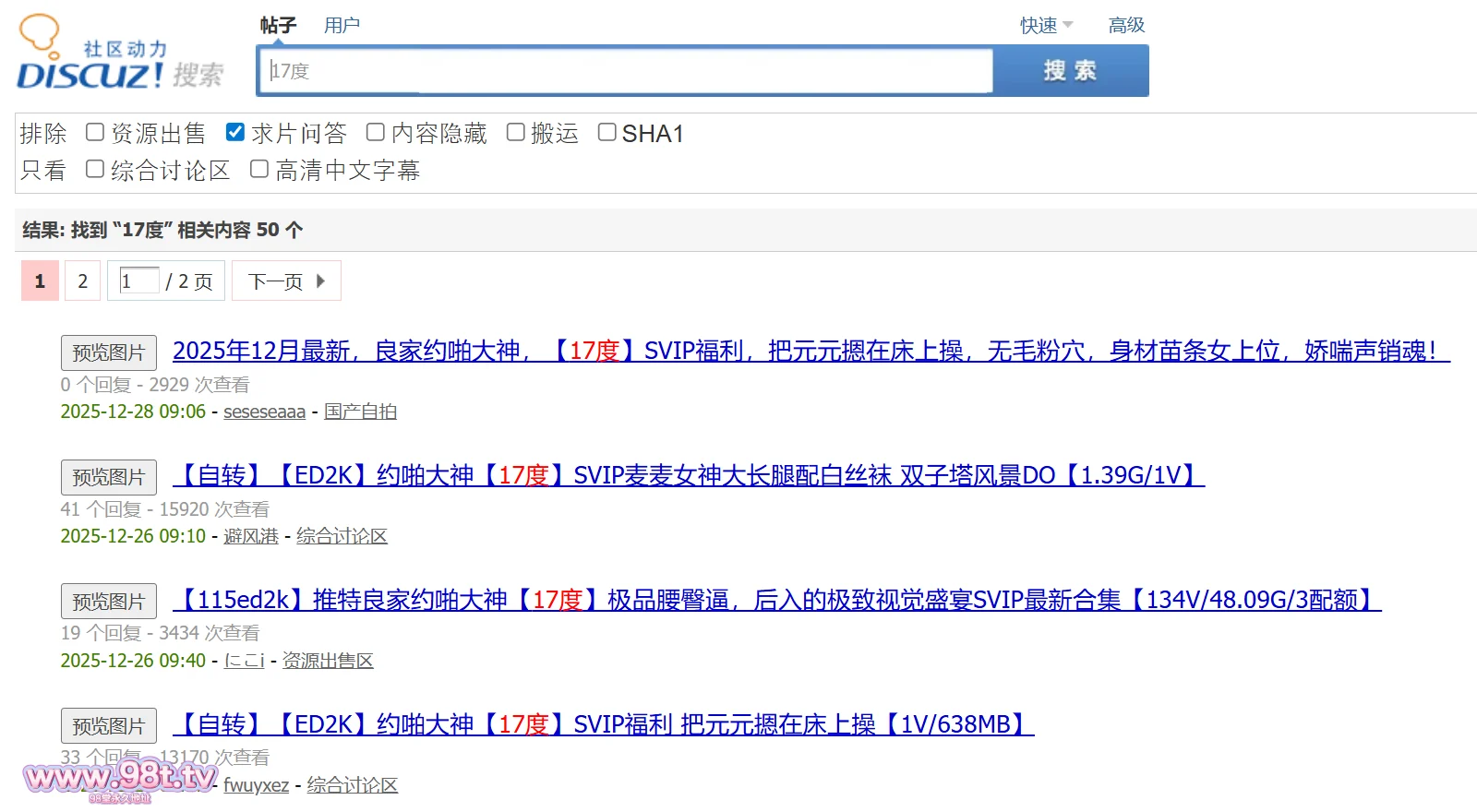Click the page number entry box

pyautogui.click(x=138, y=281)
